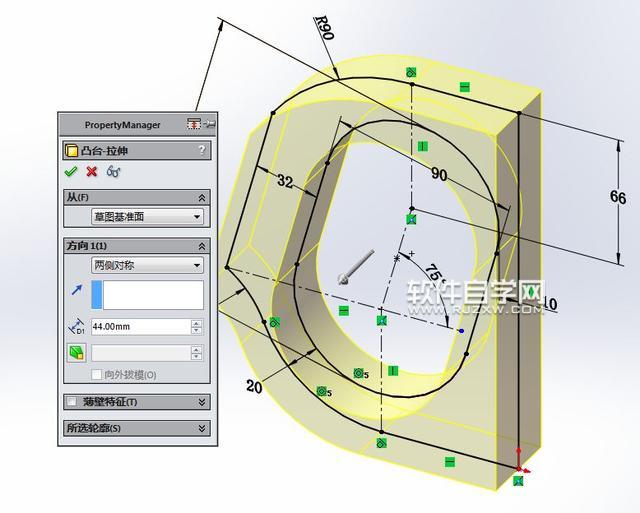Image resolution: width=640 pixels, height=513 pixels.
Task: Collapse the 从 section chevron
Action: click(x=203, y=198)
